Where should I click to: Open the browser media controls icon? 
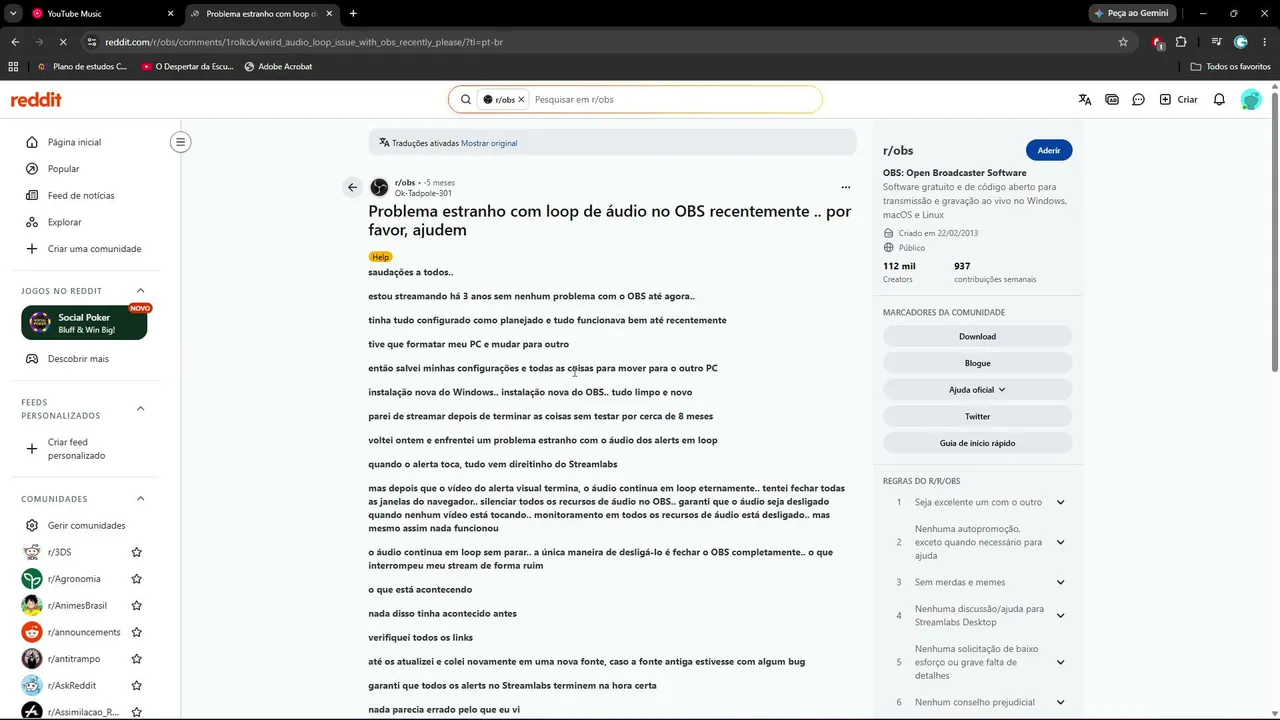pyautogui.click(x=1216, y=42)
